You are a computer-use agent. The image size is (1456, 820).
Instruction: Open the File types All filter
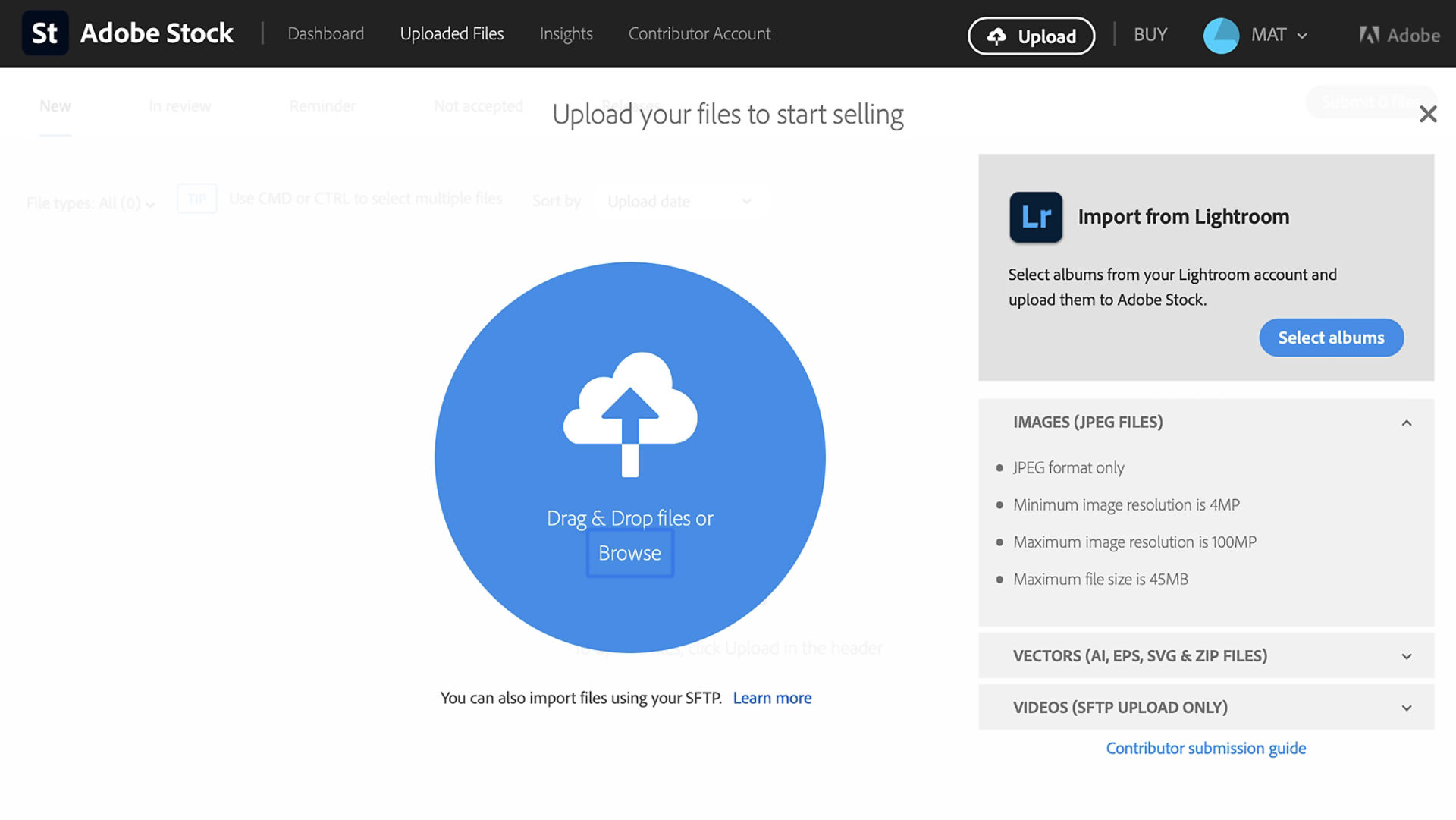point(89,203)
